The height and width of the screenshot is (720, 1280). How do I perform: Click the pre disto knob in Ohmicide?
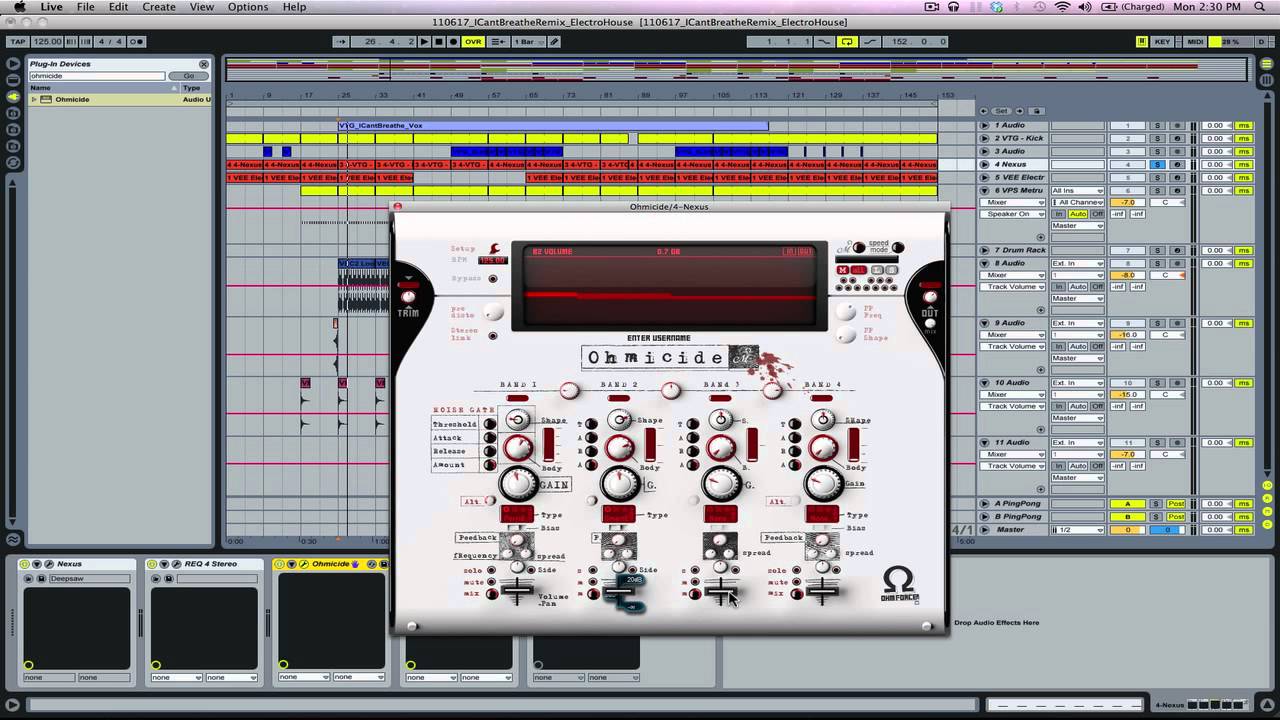click(x=493, y=313)
